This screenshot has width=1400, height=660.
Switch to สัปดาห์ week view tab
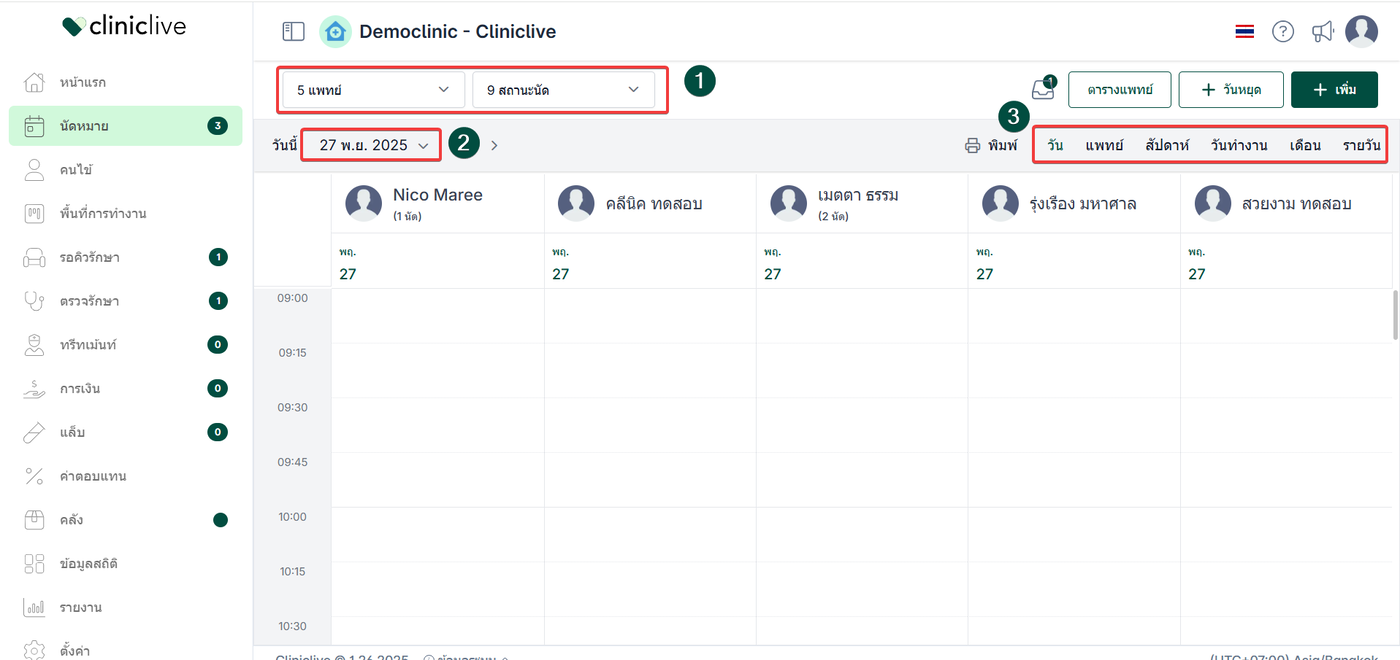pos(1167,146)
